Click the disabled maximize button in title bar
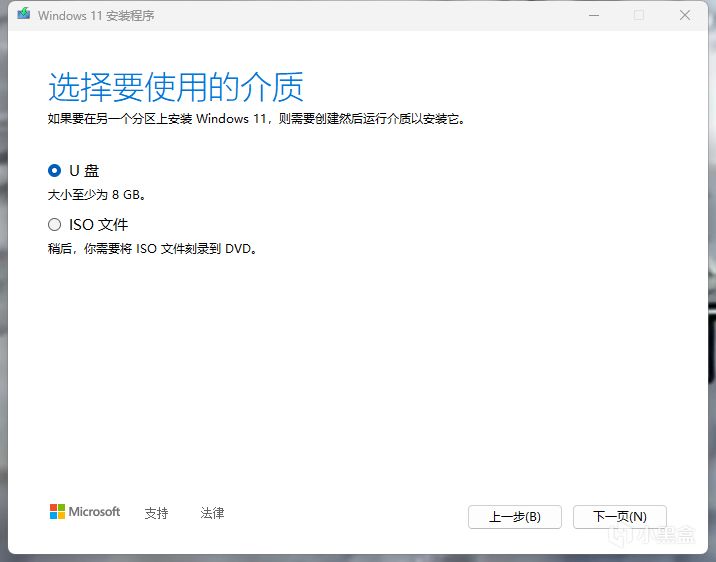 coord(639,15)
